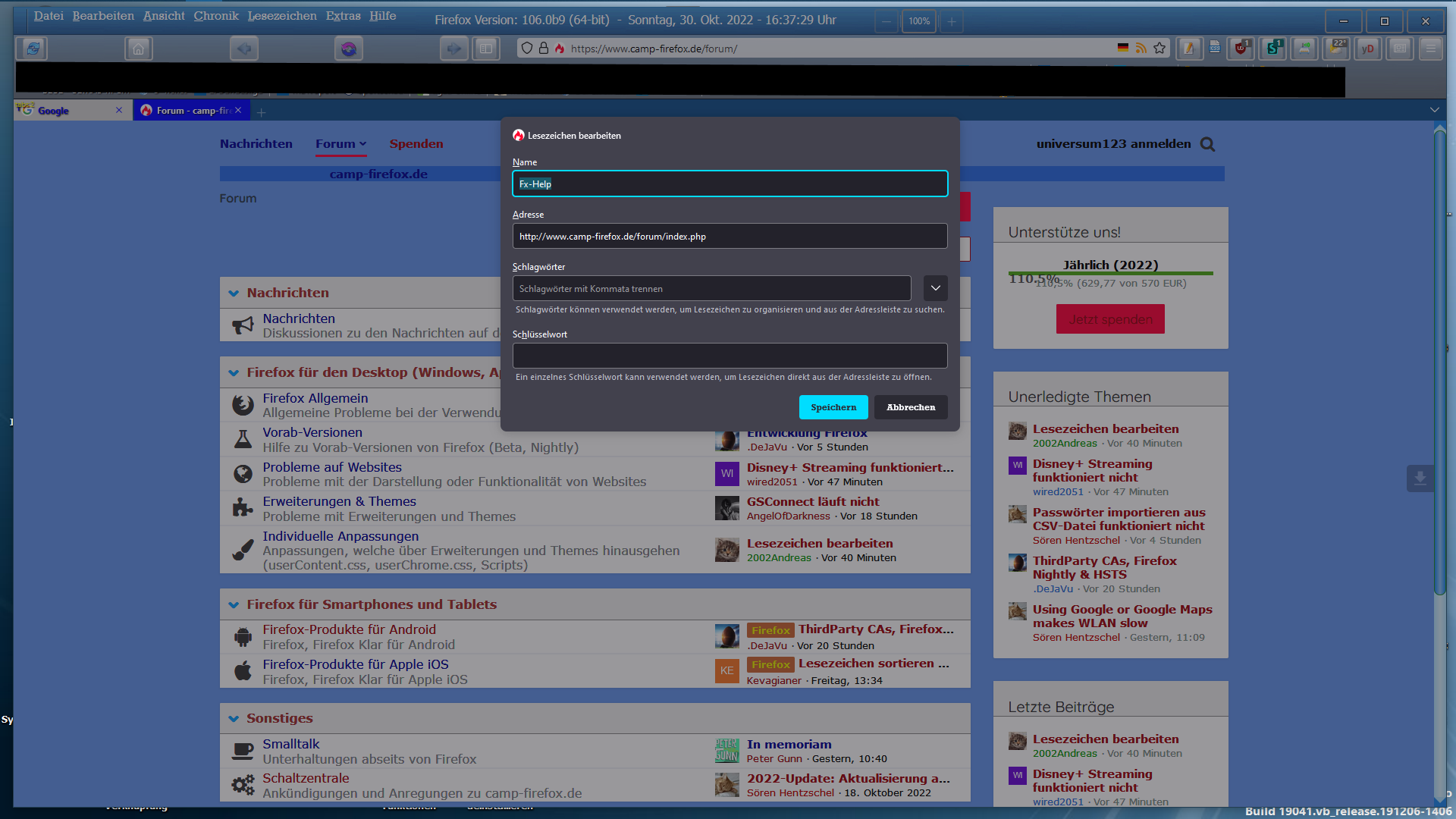
Task: Click the bookmark star in address bar
Action: coord(1159,49)
